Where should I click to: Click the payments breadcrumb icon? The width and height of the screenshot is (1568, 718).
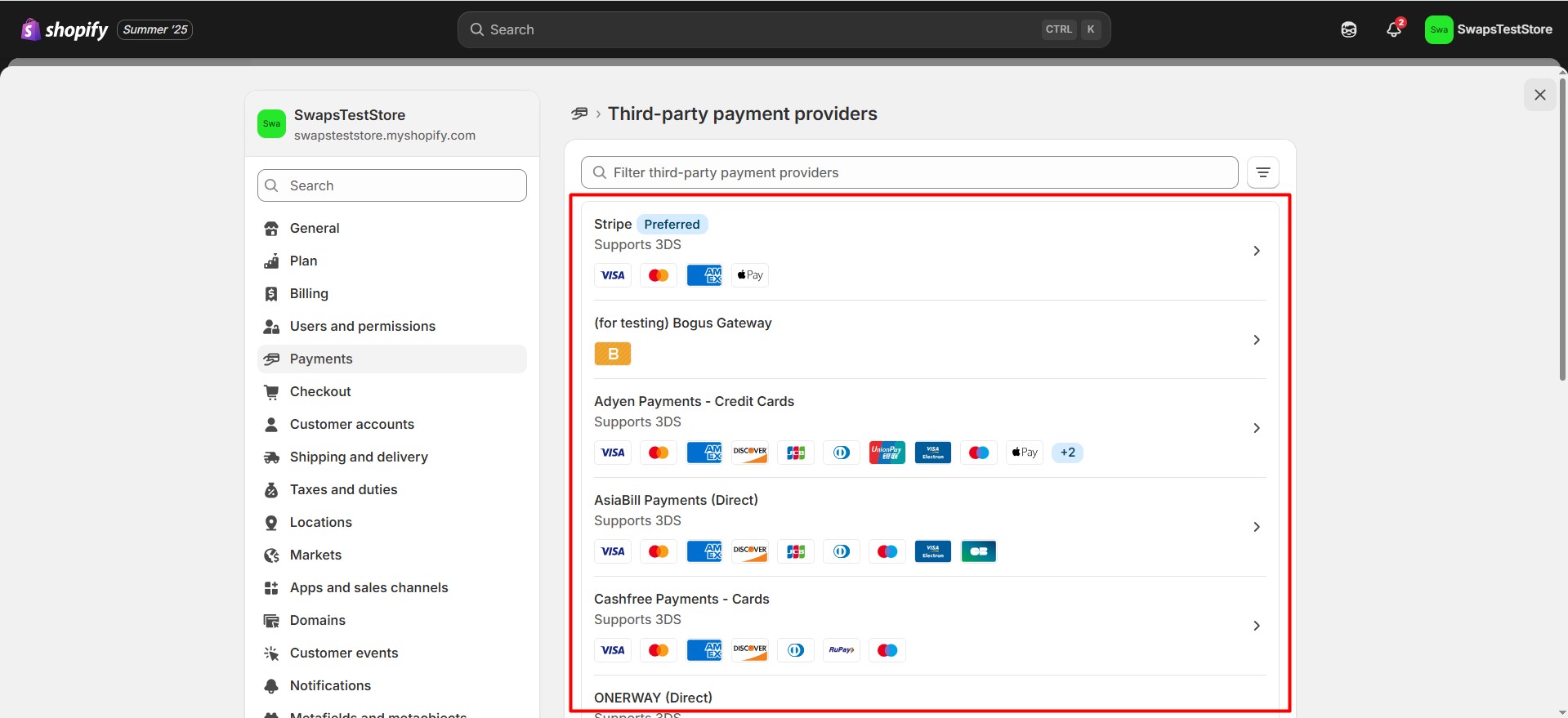(x=579, y=114)
